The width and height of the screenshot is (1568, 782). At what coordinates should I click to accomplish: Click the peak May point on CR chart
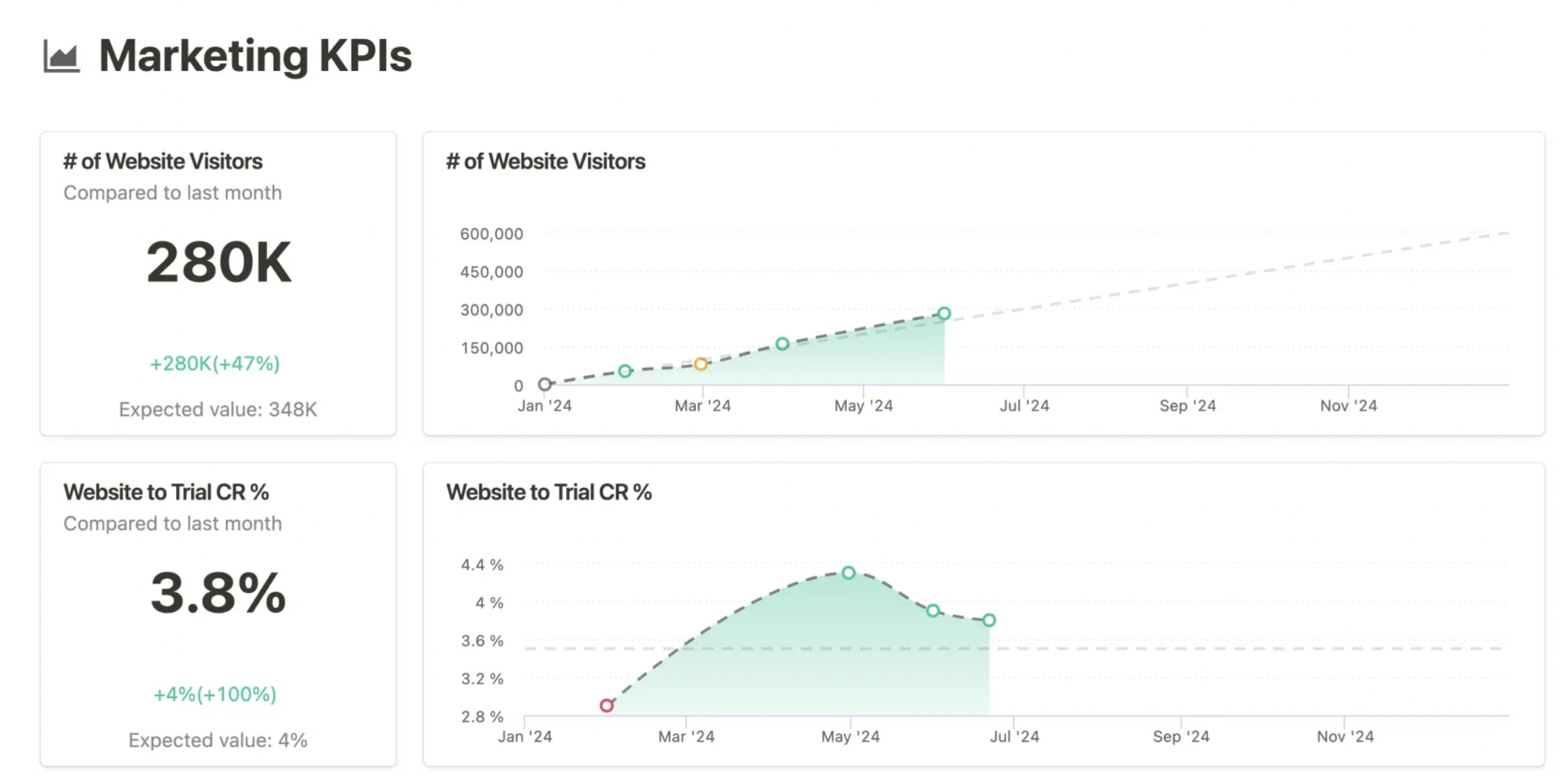tap(848, 573)
